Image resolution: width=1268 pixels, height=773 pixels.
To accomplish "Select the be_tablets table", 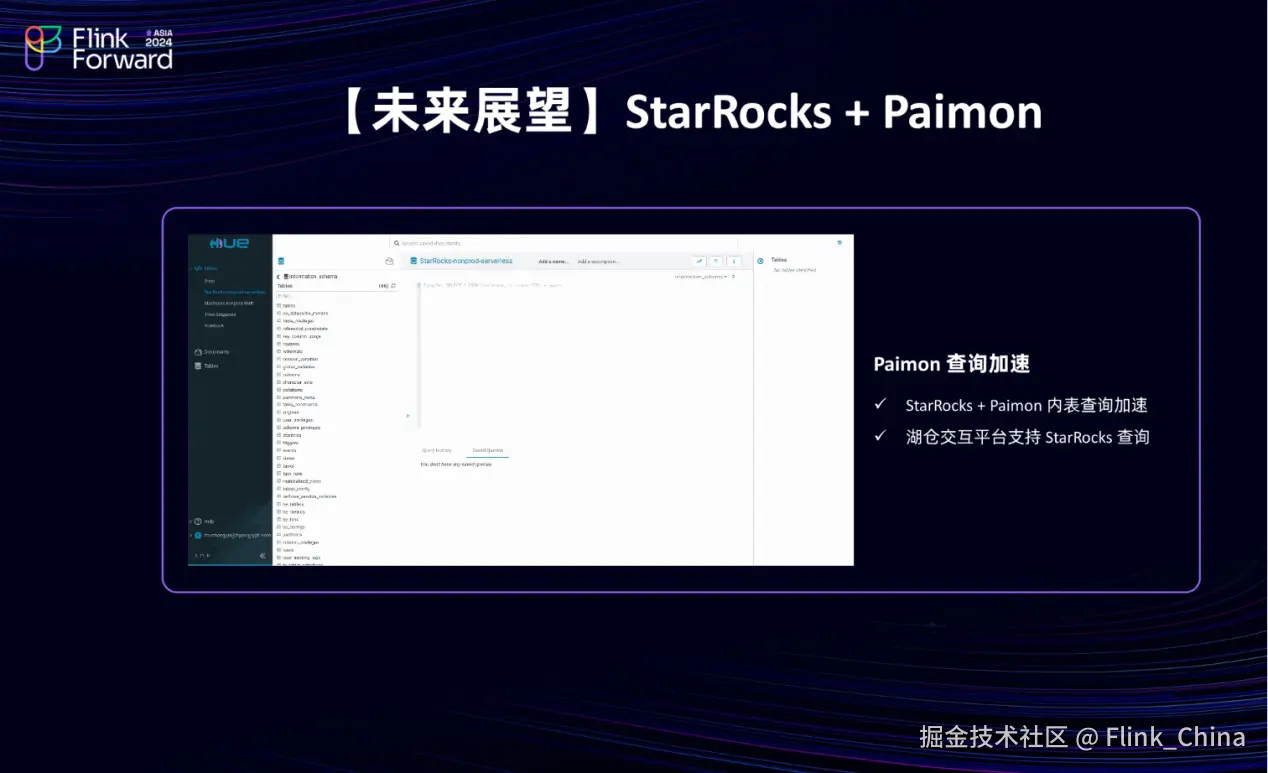I will click(291, 504).
